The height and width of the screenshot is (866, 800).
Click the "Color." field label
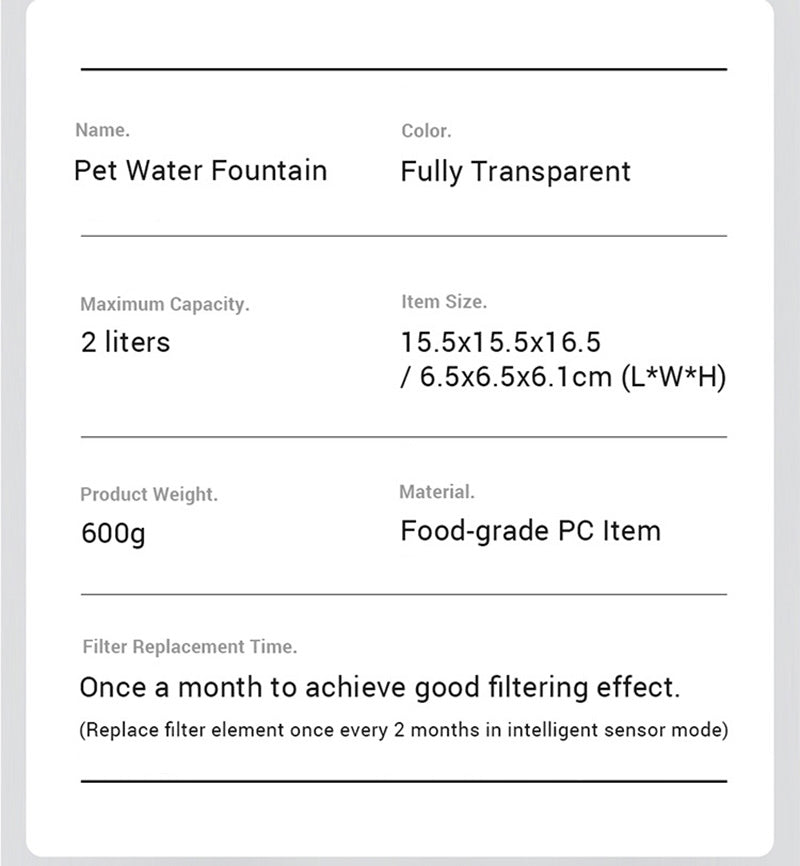[x=426, y=130]
